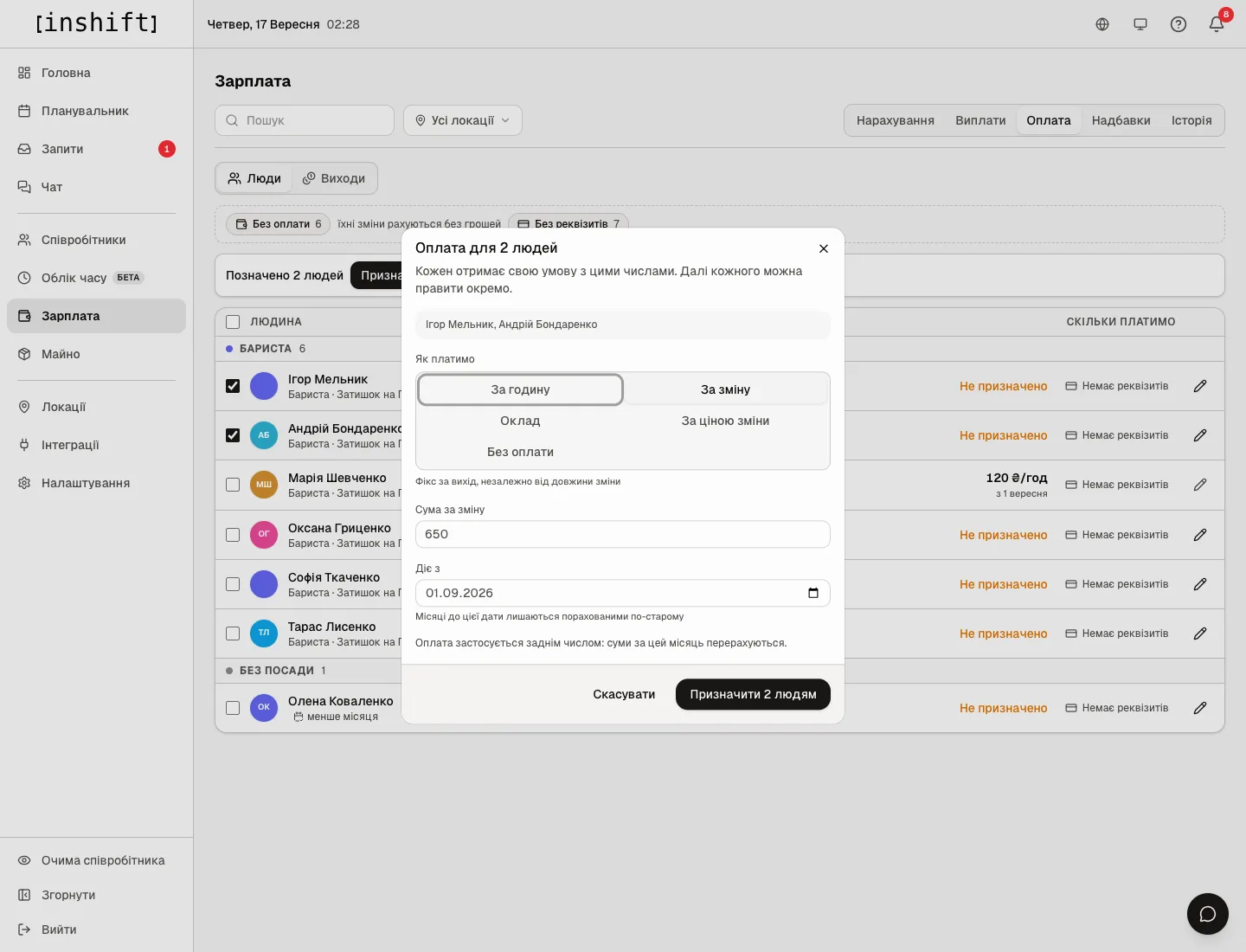
Task: Open Запити in sidebar
Action: click(96, 149)
